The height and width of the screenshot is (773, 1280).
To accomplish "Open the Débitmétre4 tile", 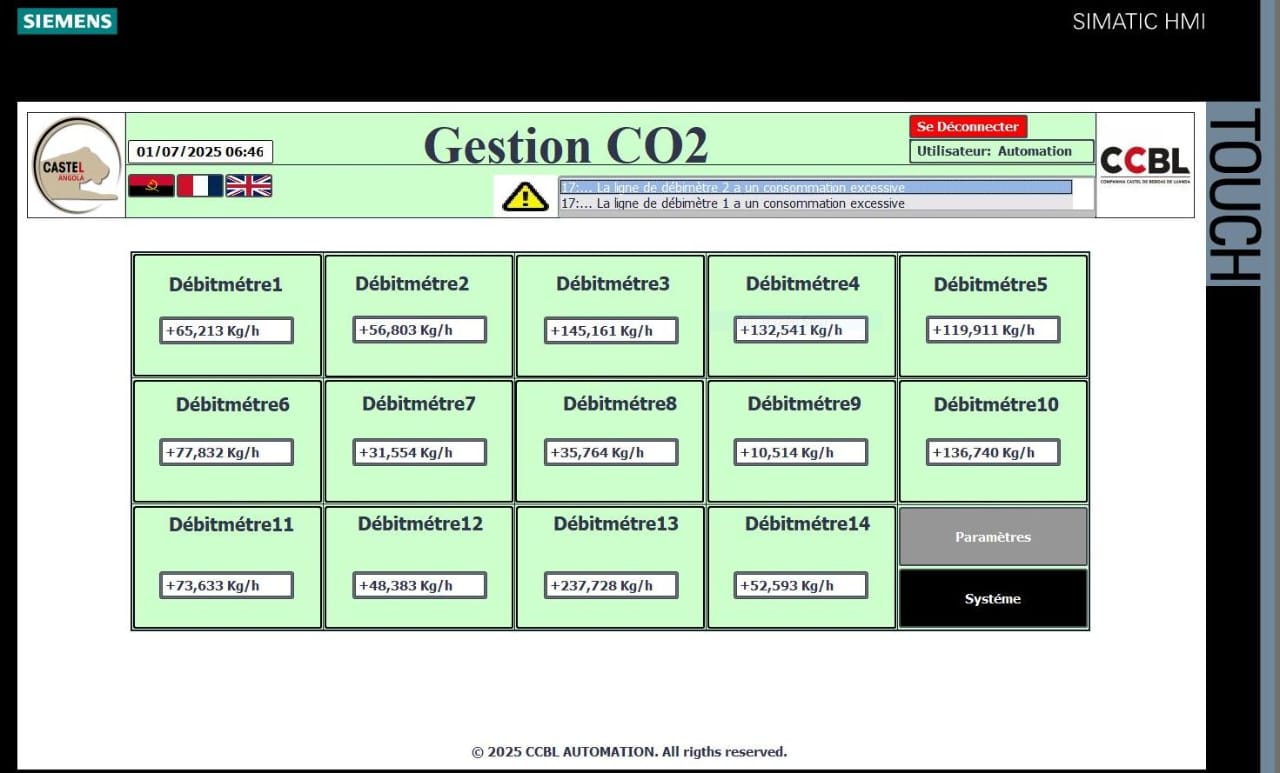I will 802,316.
